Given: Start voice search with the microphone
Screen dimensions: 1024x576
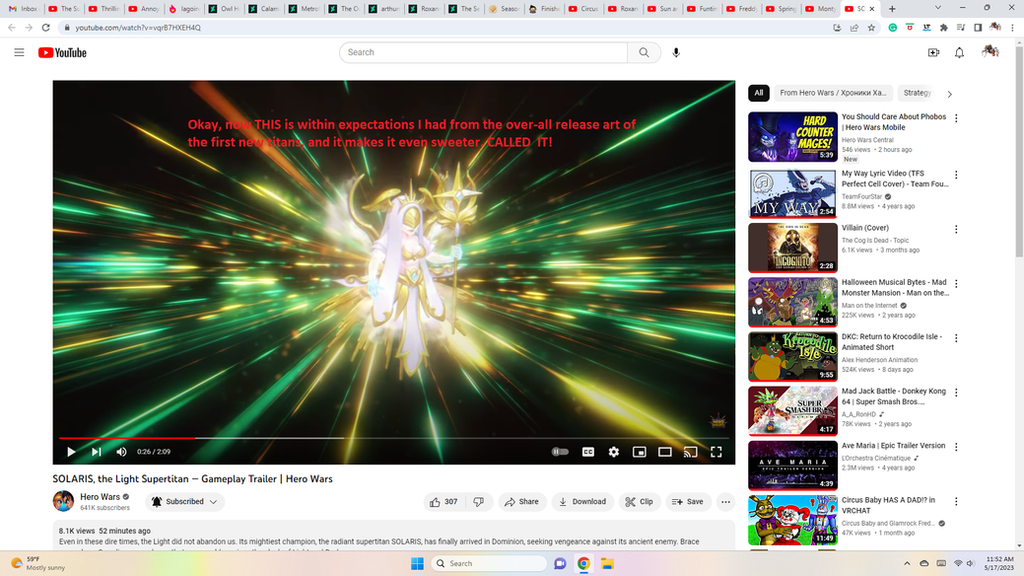Looking at the screenshot, I should [676, 52].
